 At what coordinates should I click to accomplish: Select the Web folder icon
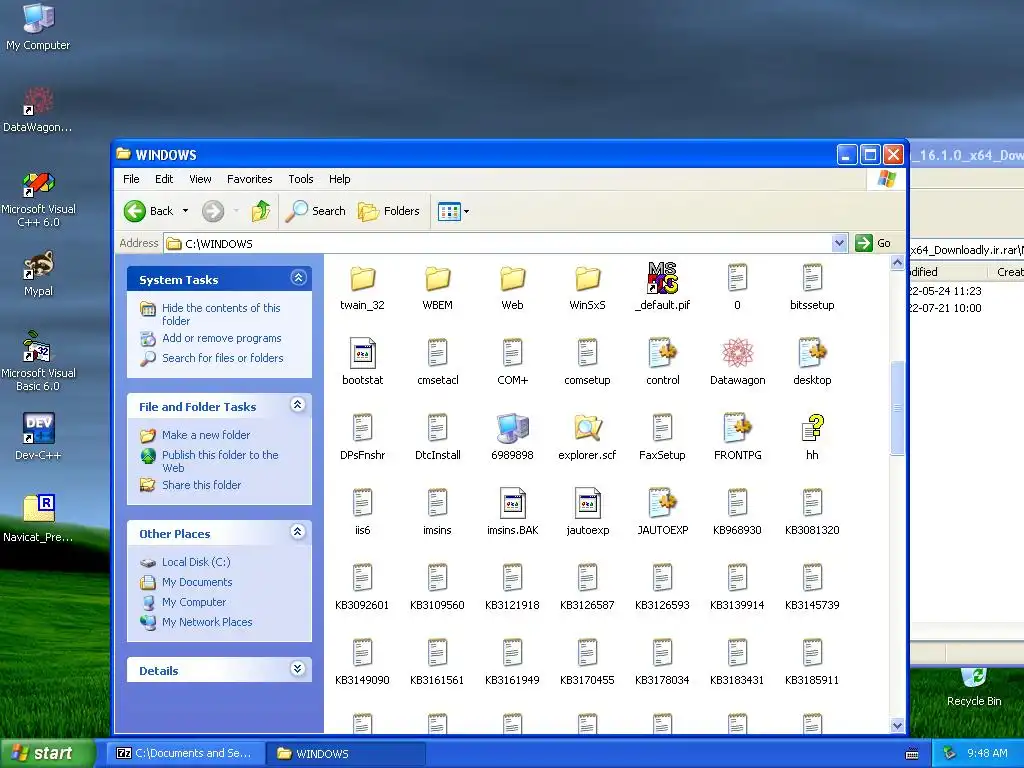point(513,280)
